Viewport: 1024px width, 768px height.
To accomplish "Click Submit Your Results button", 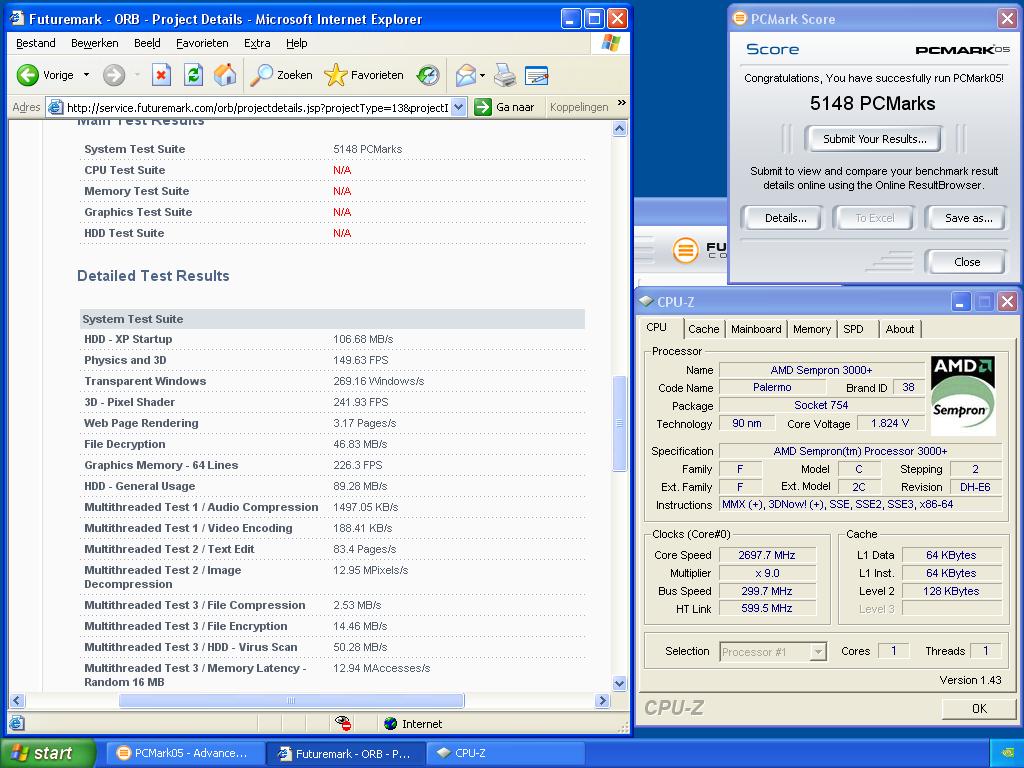I will (x=874, y=139).
